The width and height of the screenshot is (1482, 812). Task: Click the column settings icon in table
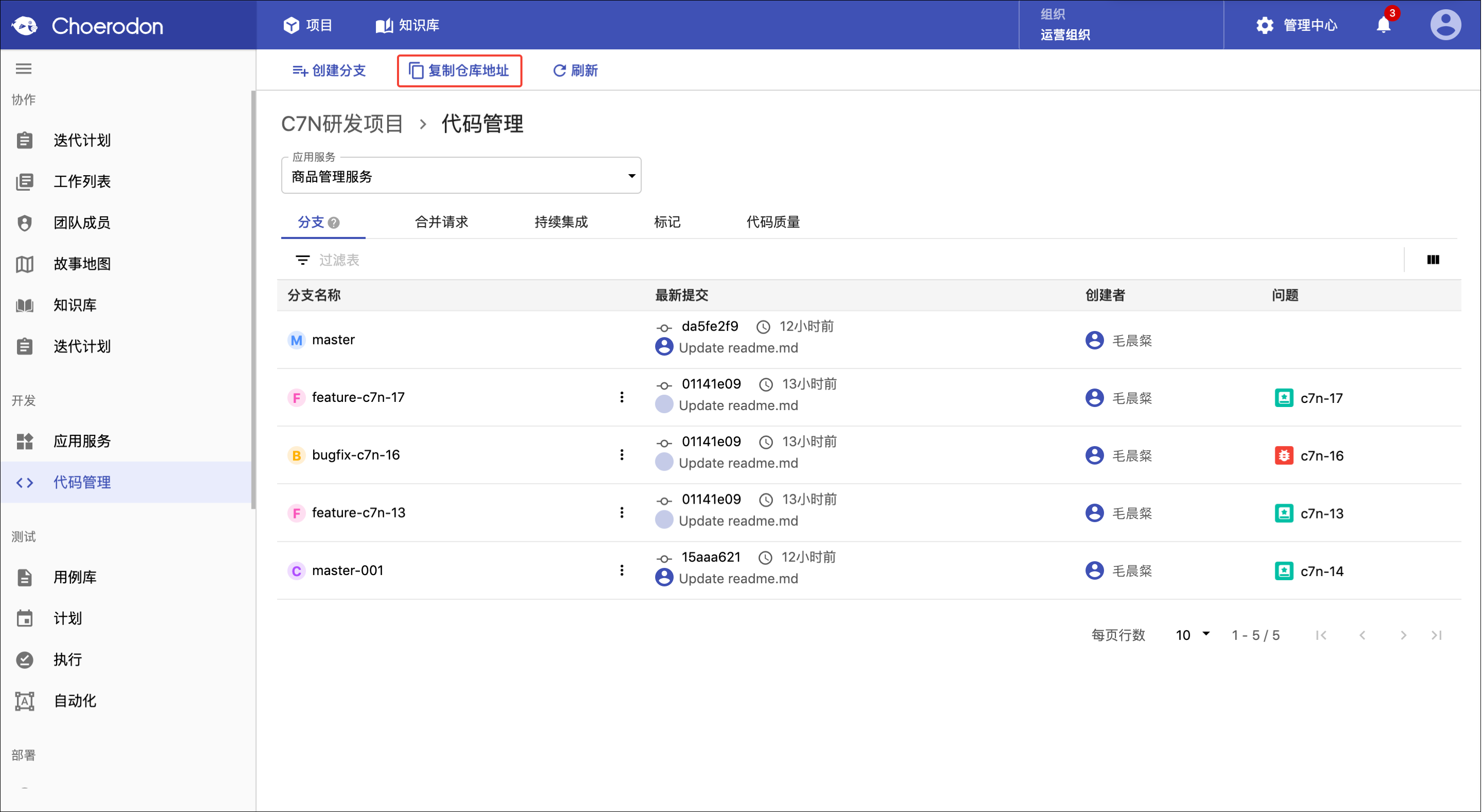[x=1433, y=260]
